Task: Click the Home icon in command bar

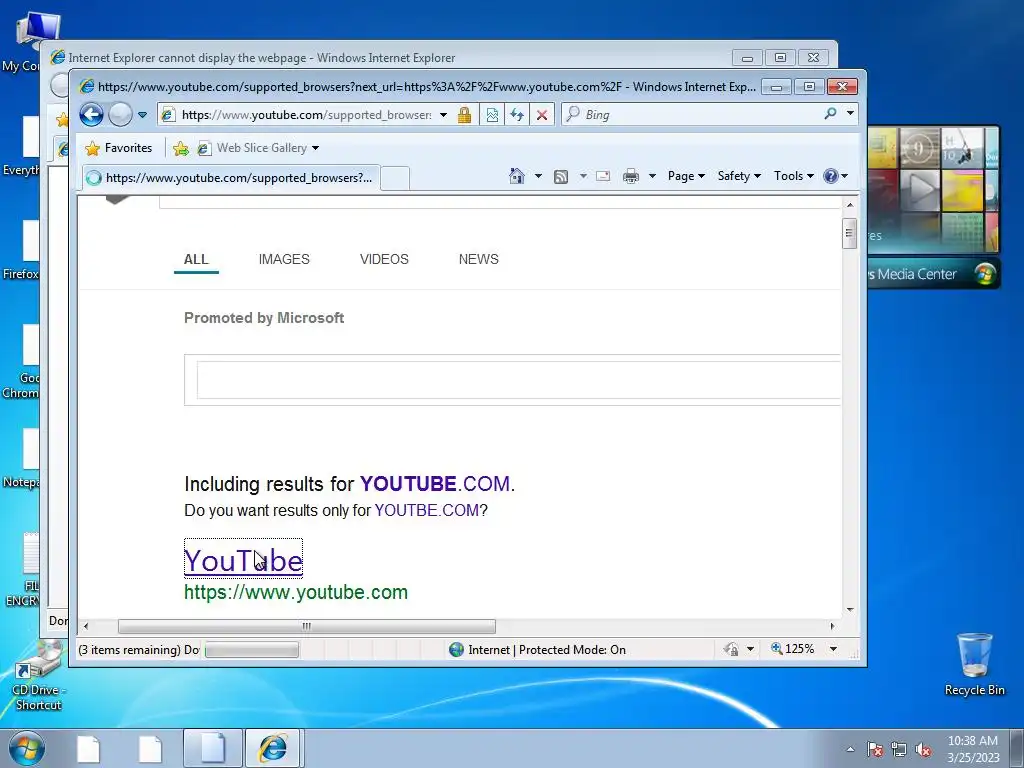Action: point(517,176)
